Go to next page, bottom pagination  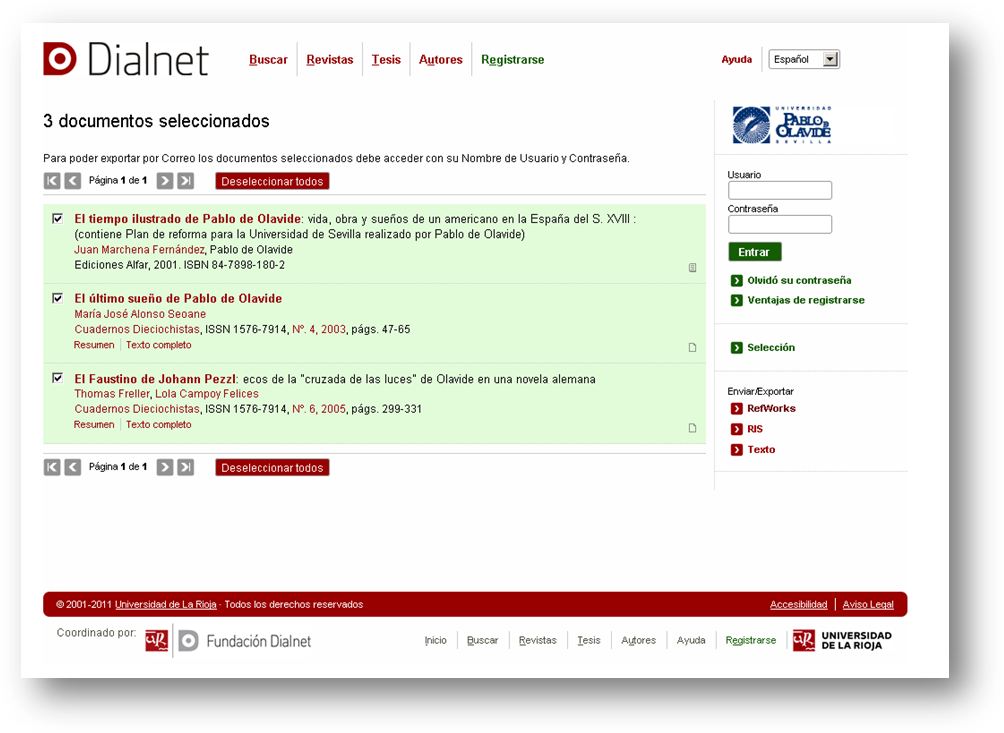pos(165,467)
